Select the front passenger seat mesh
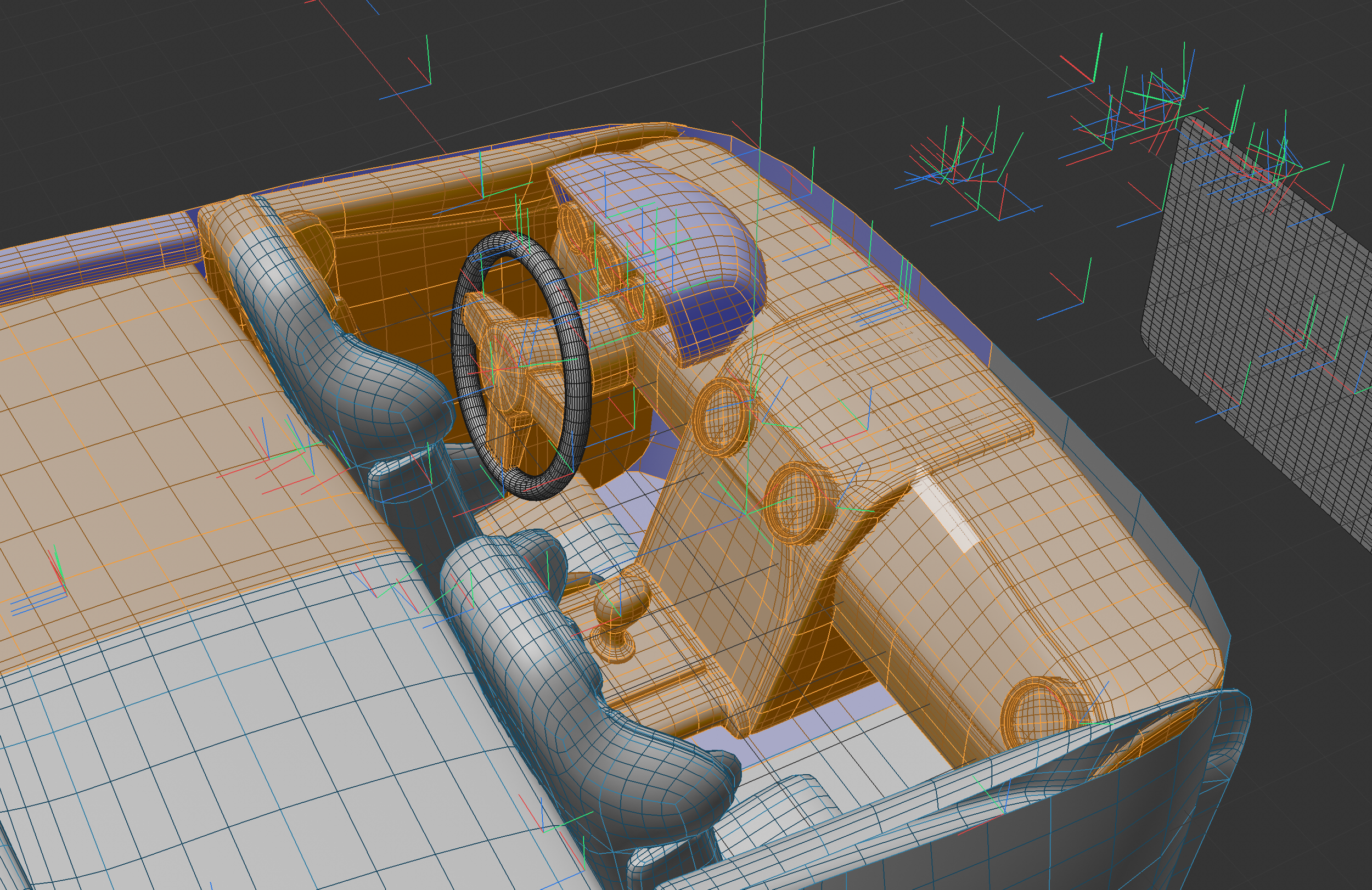The height and width of the screenshot is (890, 1372). [576, 715]
